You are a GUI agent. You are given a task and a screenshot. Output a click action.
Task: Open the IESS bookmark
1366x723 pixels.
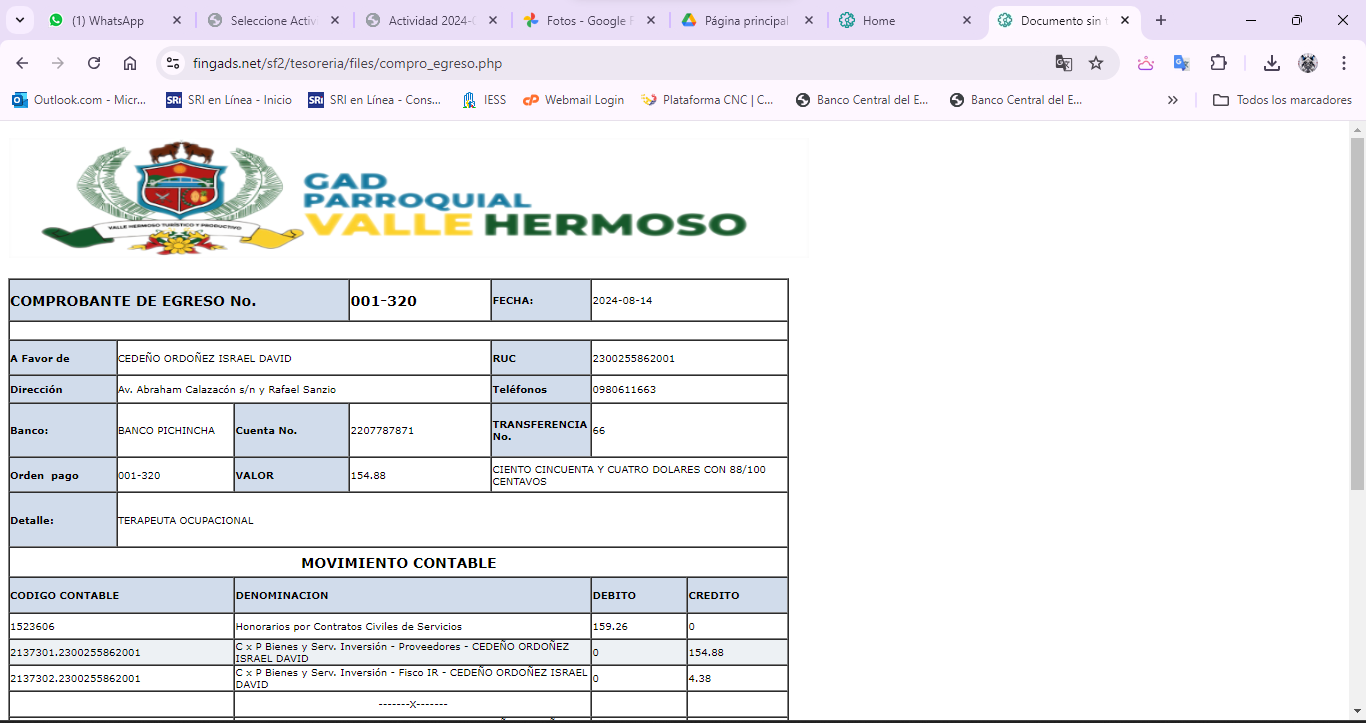click(x=484, y=100)
